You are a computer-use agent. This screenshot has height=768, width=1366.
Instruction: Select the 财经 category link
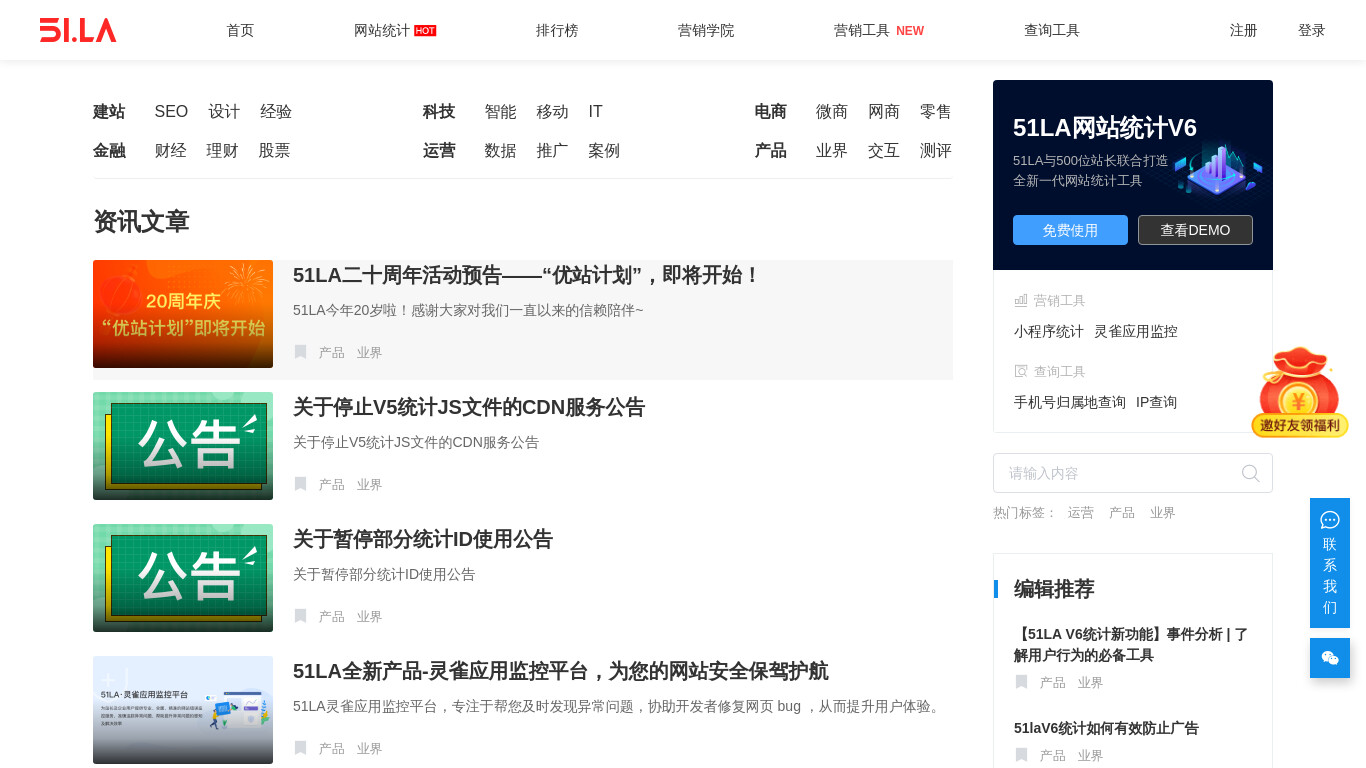click(170, 151)
